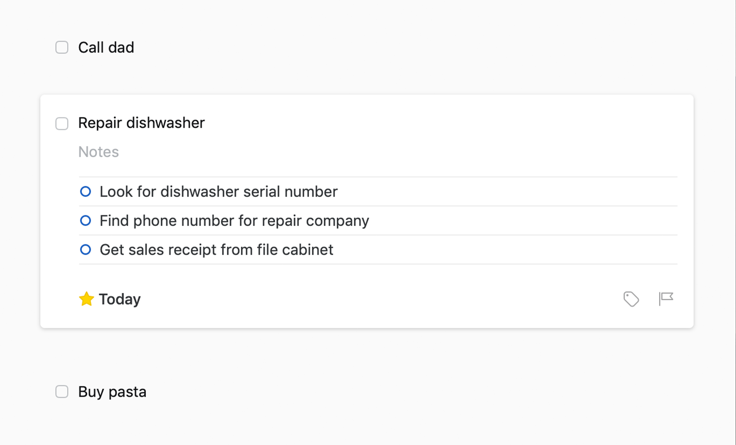The height and width of the screenshot is (445, 736).
Task: Edit the Repair dishwasher title
Action: (x=141, y=123)
